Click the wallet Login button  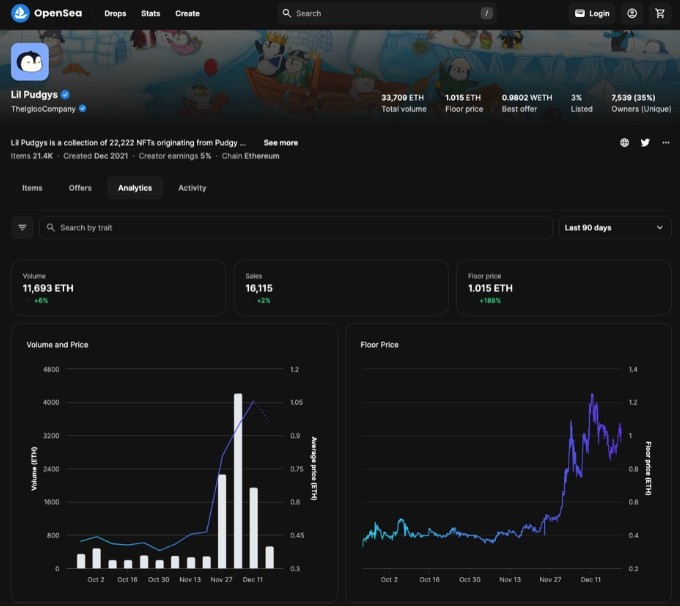pyautogui.click(x=592, y=13)
